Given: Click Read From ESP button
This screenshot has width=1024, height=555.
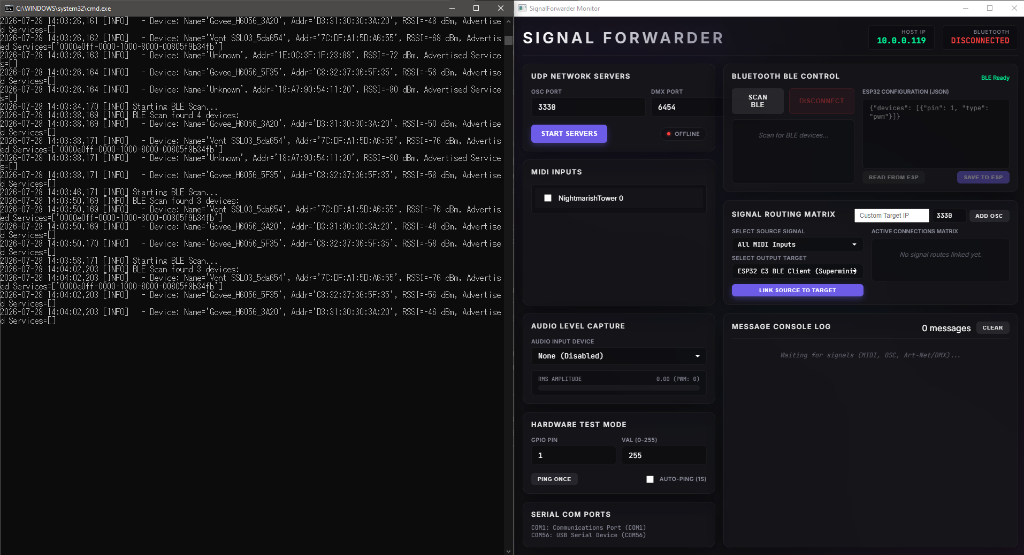Looking at the screenshot, I should [x=893, y=177].
